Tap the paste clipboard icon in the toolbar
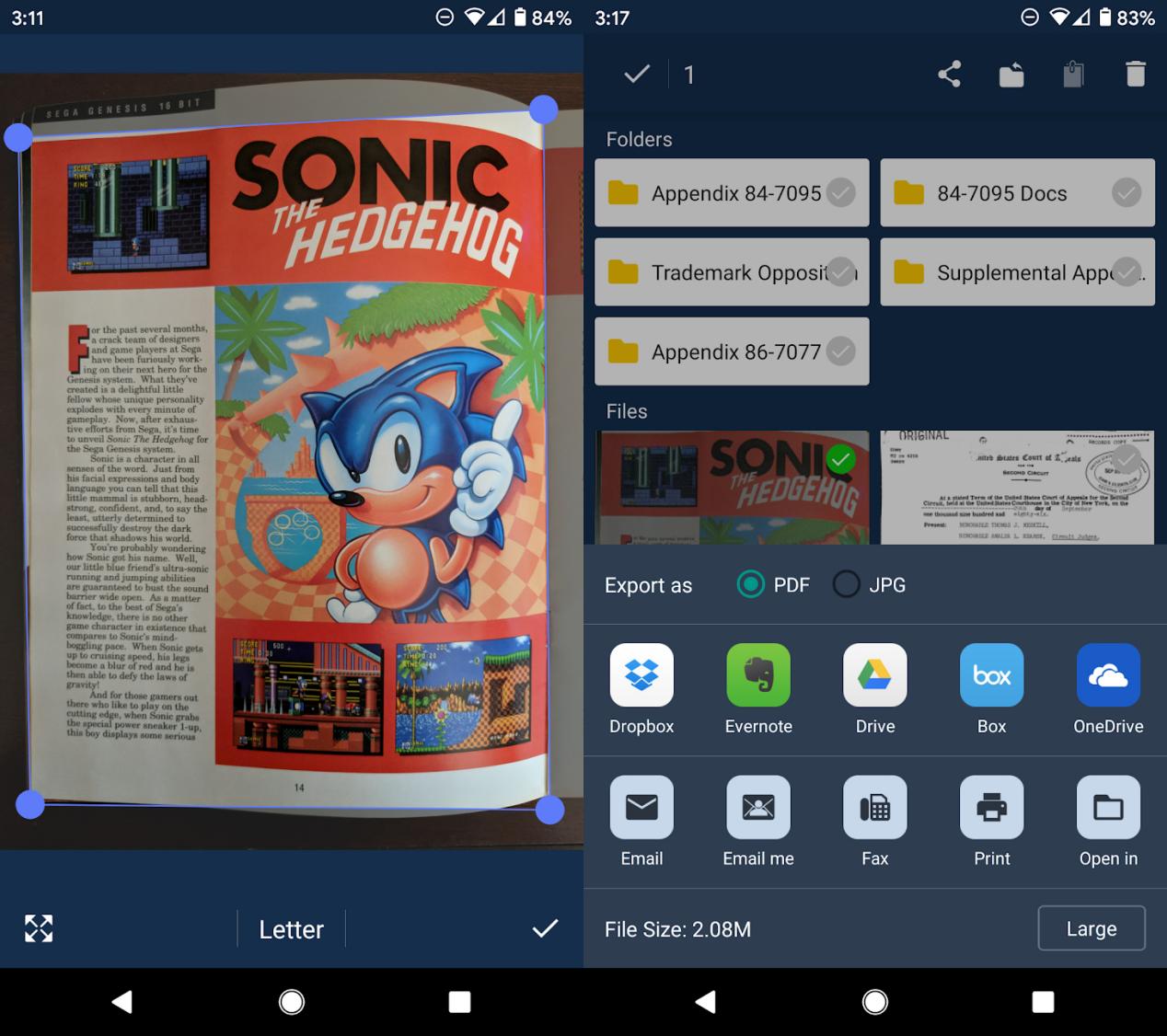The image size is (1167, 1036). click(x=1073, y=74)
